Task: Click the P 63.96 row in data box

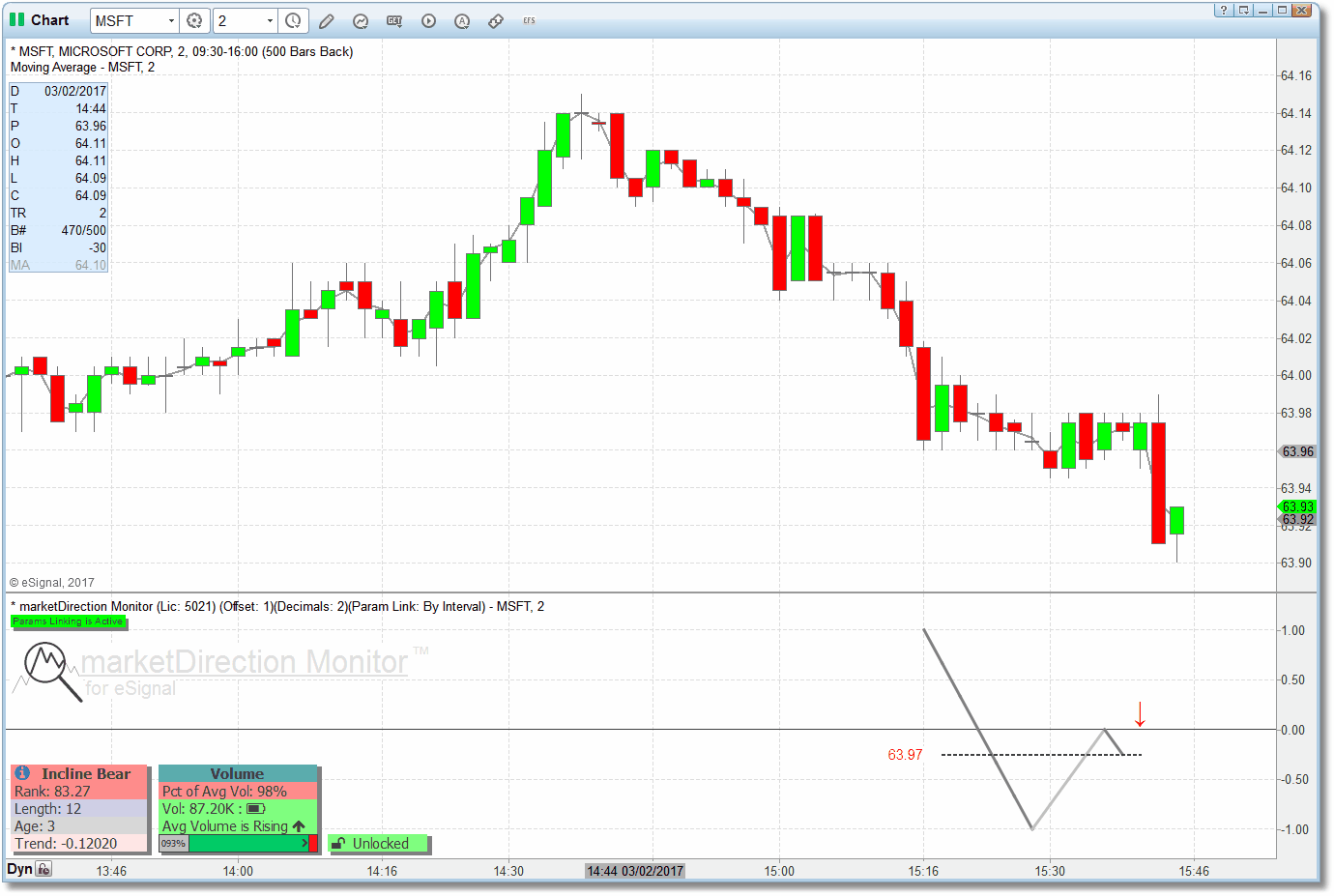Action: pyautogui.click(x=58, y=126)
